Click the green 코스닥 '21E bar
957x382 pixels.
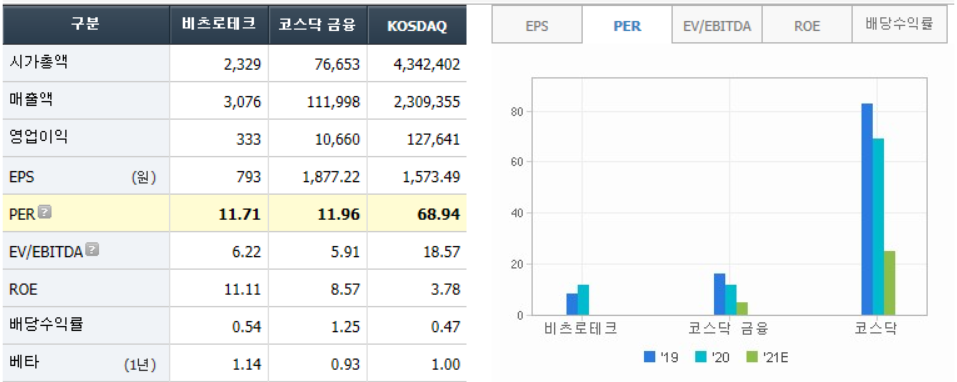(x=889, y=283)
